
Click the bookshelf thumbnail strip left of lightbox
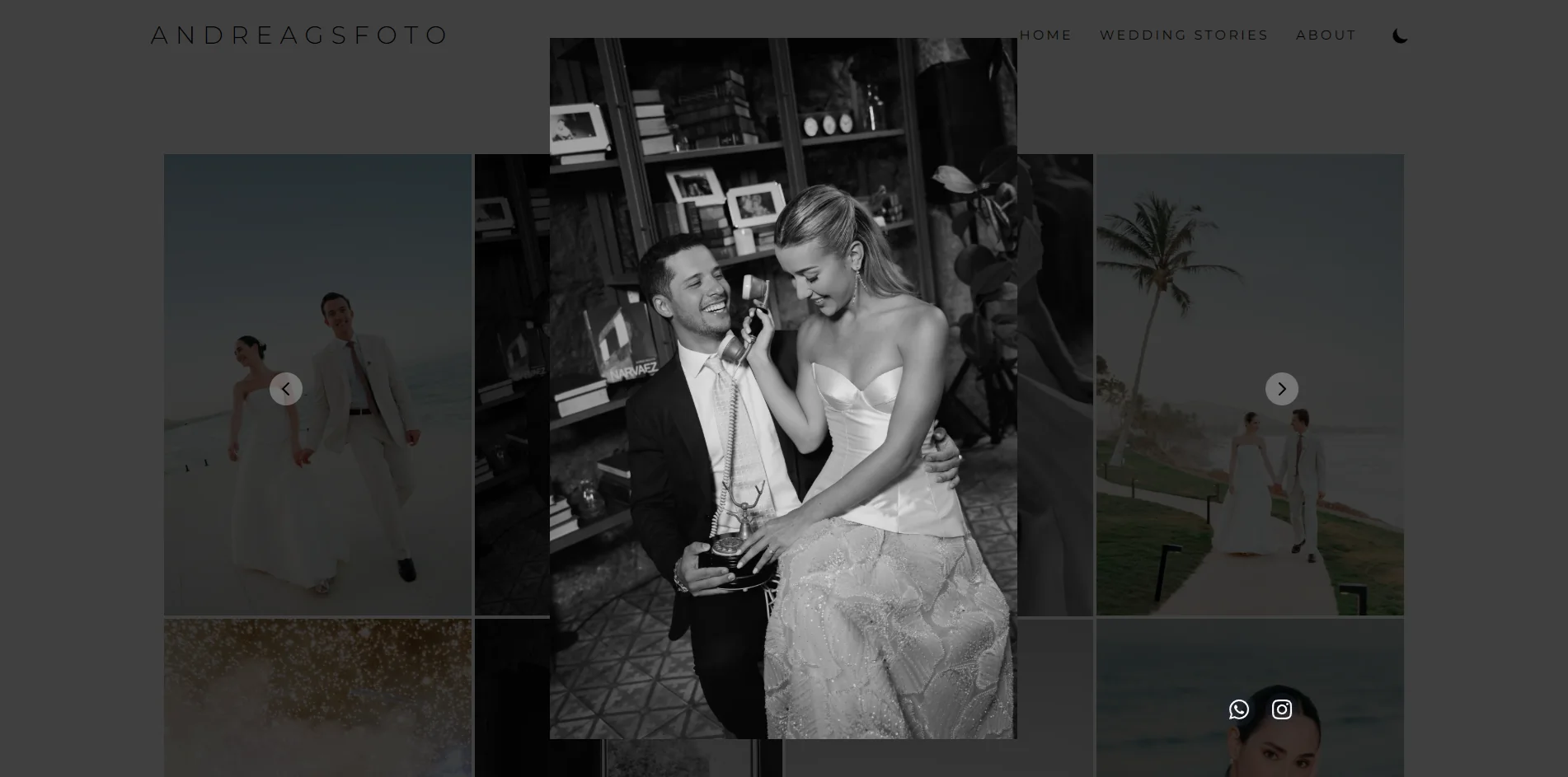[x=512, y=385]
